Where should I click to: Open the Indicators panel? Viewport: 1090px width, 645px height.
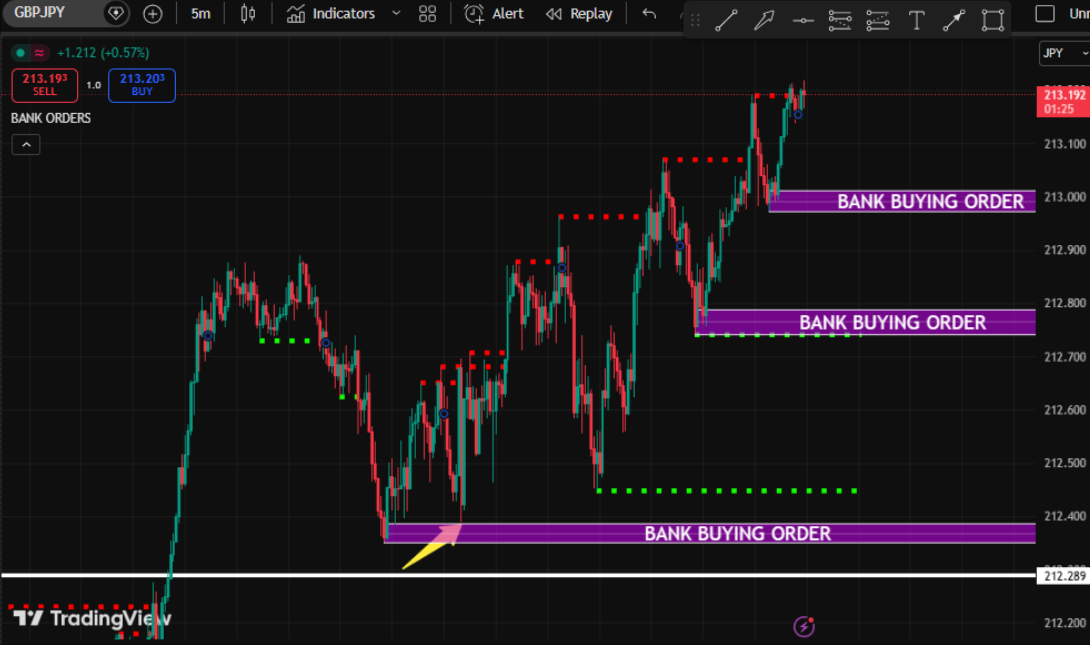pos(333,14)
